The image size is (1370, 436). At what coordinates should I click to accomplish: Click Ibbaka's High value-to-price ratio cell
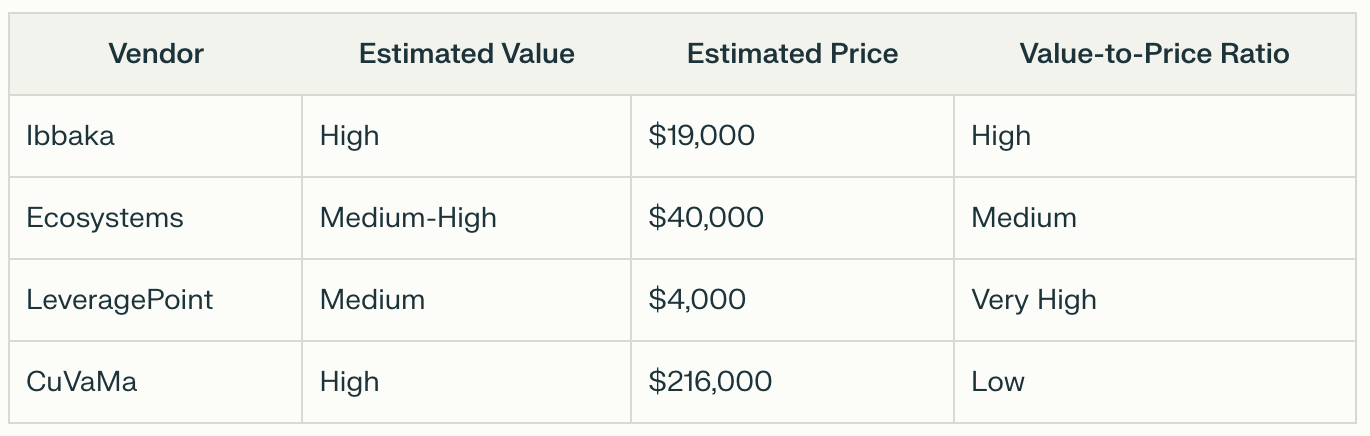[1157, 136]
